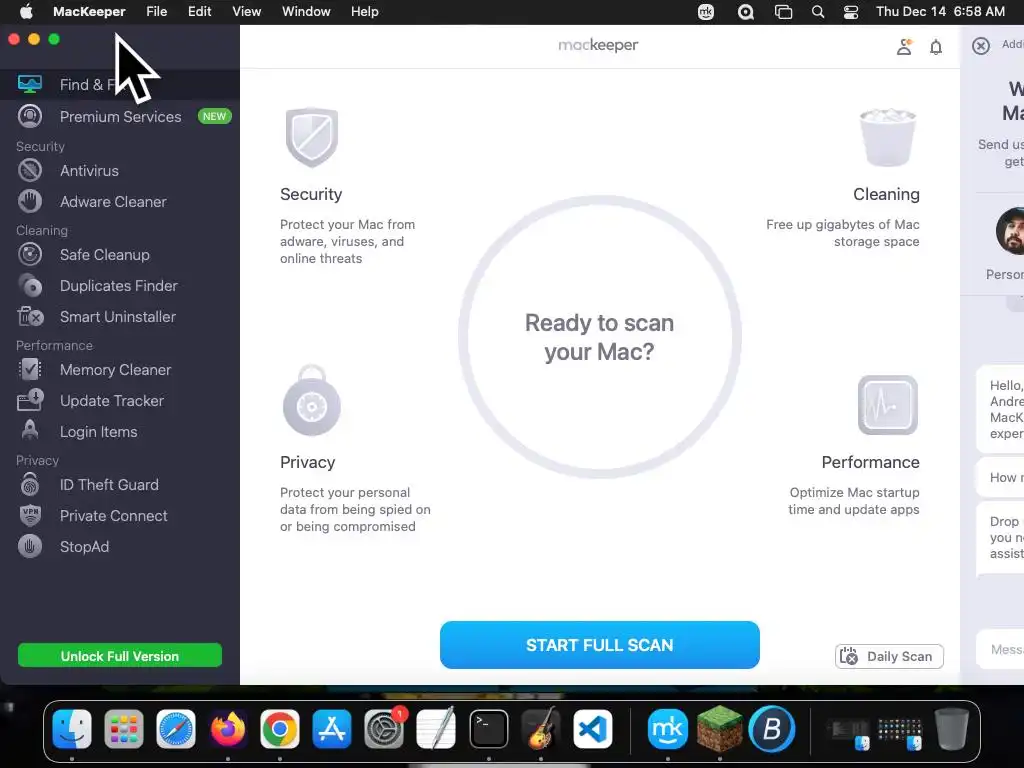Screen dimensions: 1024x768
Task: Click the chat message input field
Action: (1000, 649)
